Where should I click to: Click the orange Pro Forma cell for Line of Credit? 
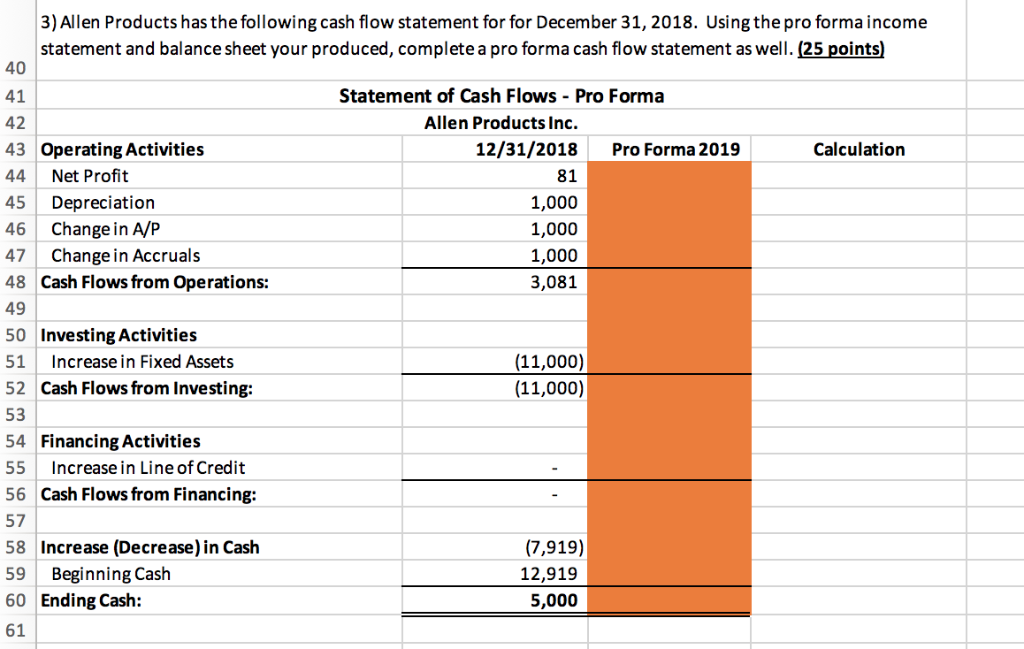click(669, 467)
